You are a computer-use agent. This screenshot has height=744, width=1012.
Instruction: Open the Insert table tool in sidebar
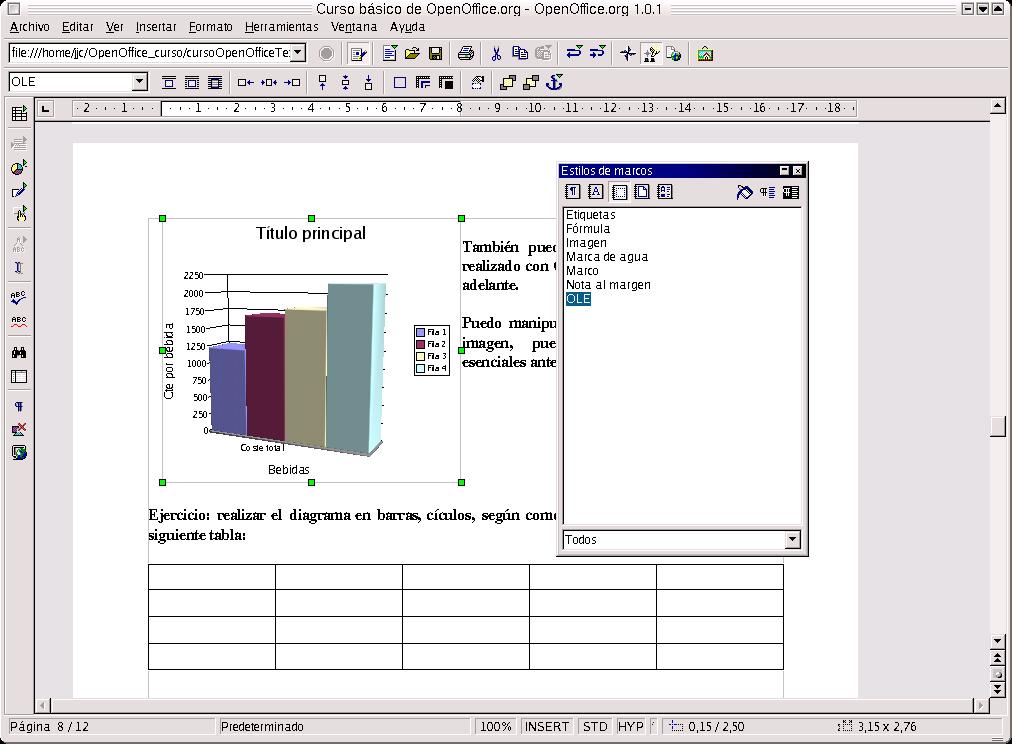pos(19,114)
